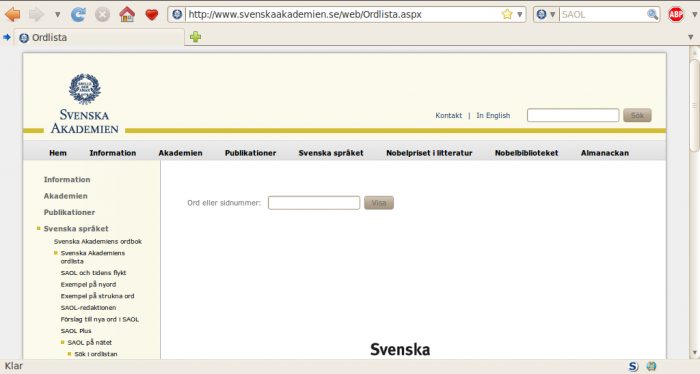
Task: Click the Ord eller sidnummer input field
Action: tap(314, 203)
